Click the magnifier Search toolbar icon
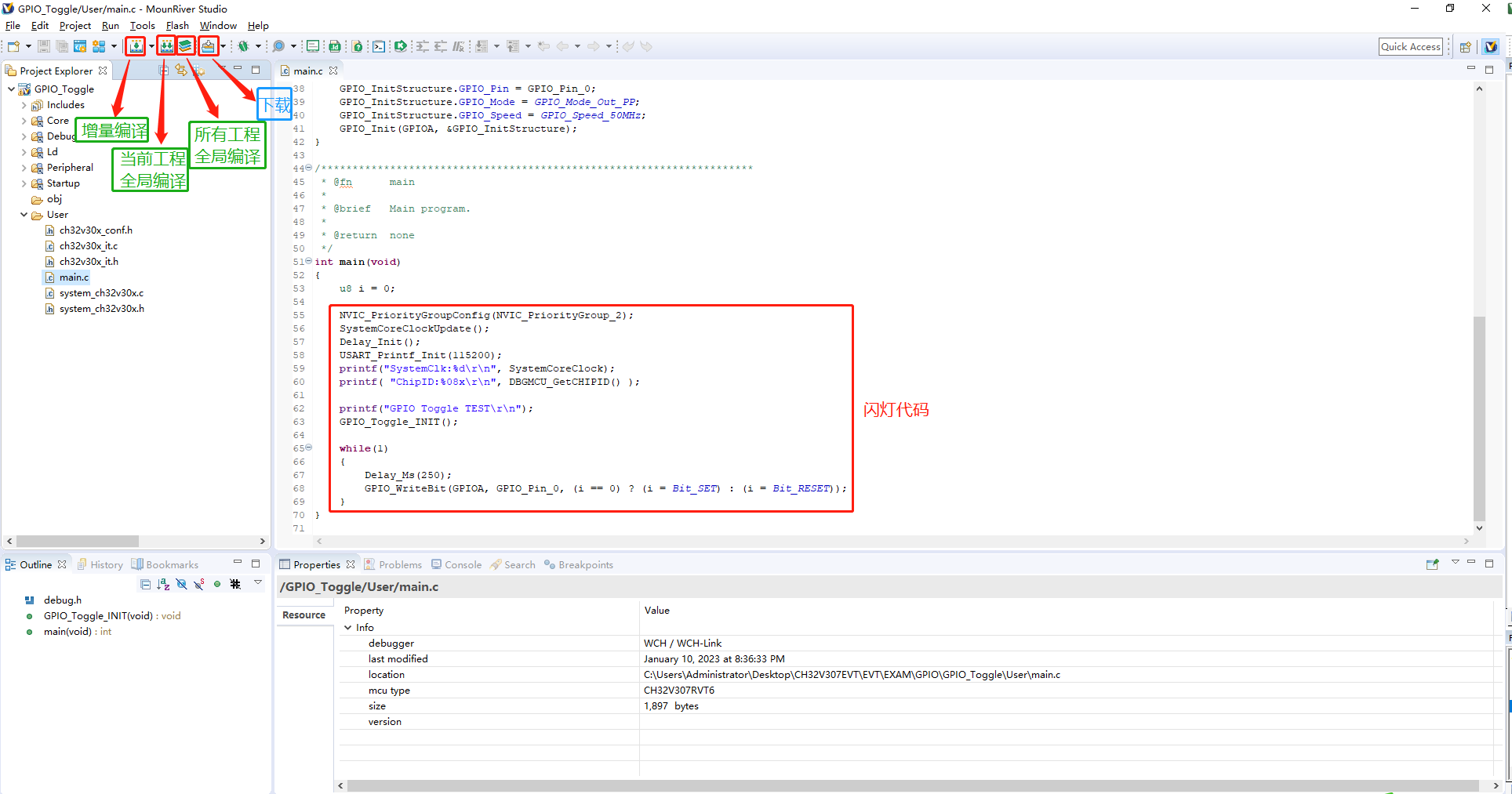Screen dimensions: 1512x794 pyautogui.click(x=278, y=46)
